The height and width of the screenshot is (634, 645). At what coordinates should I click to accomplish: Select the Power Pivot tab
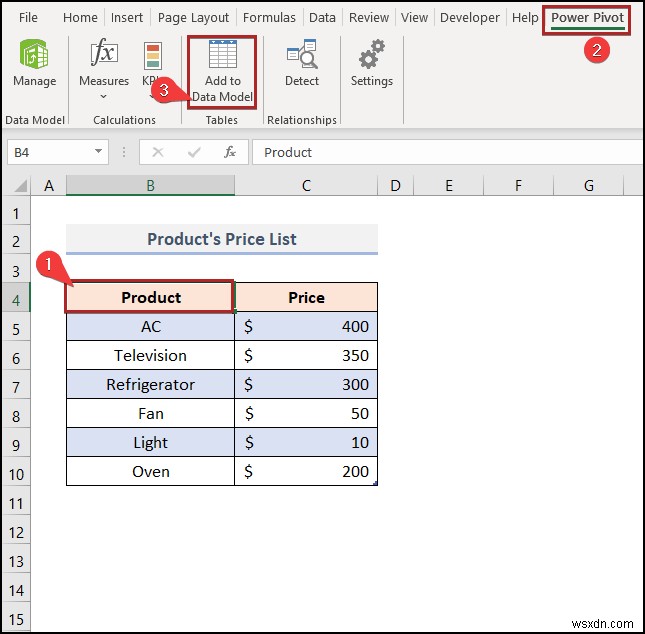coord(587,18)
